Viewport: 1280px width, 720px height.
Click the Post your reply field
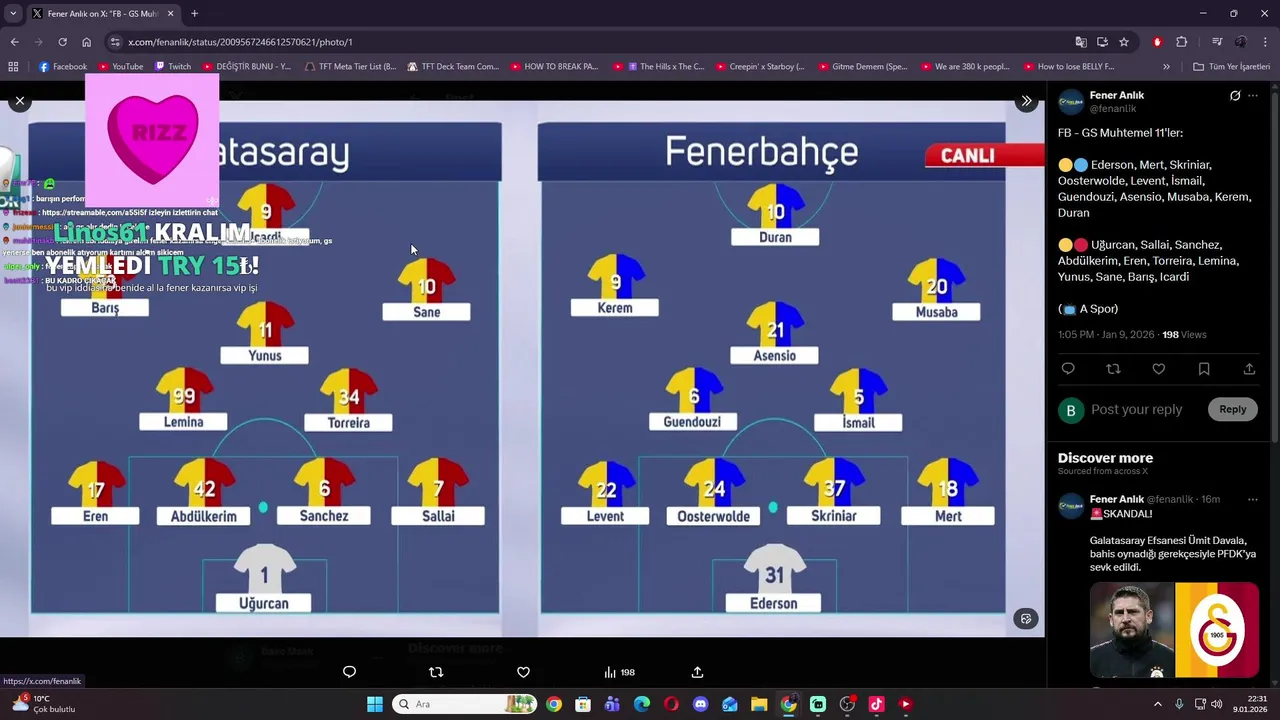coord(1136,409)
